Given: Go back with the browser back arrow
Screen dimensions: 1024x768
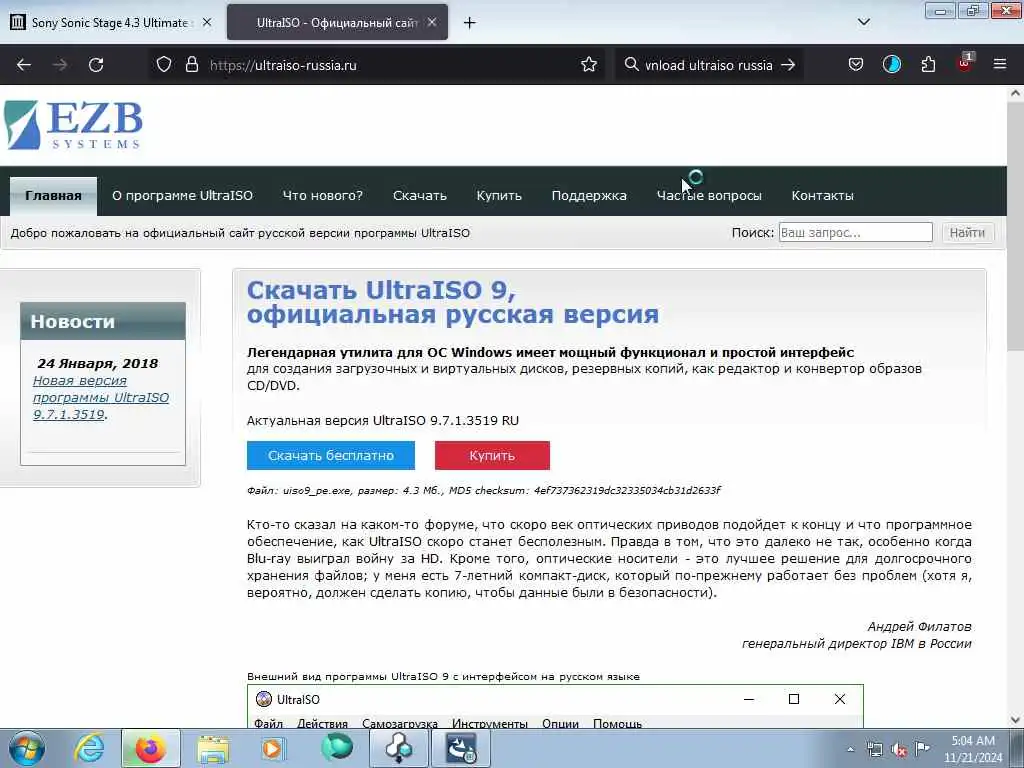Looking at the screenshot, I should click(24, 65).
